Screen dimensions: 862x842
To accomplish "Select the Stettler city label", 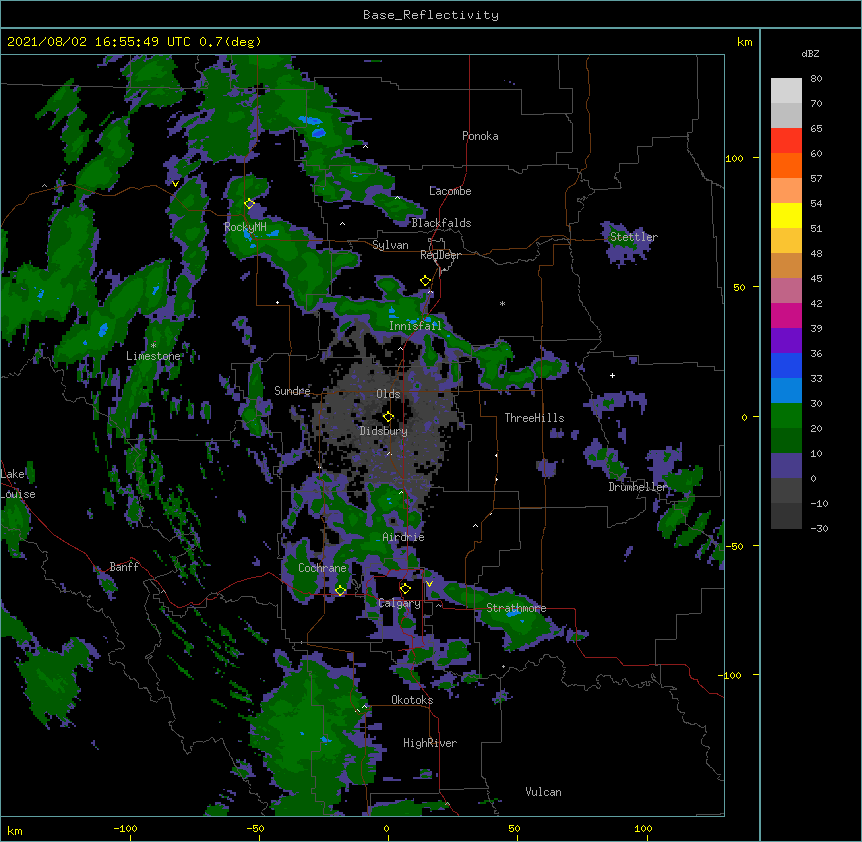I will point(634,237).
